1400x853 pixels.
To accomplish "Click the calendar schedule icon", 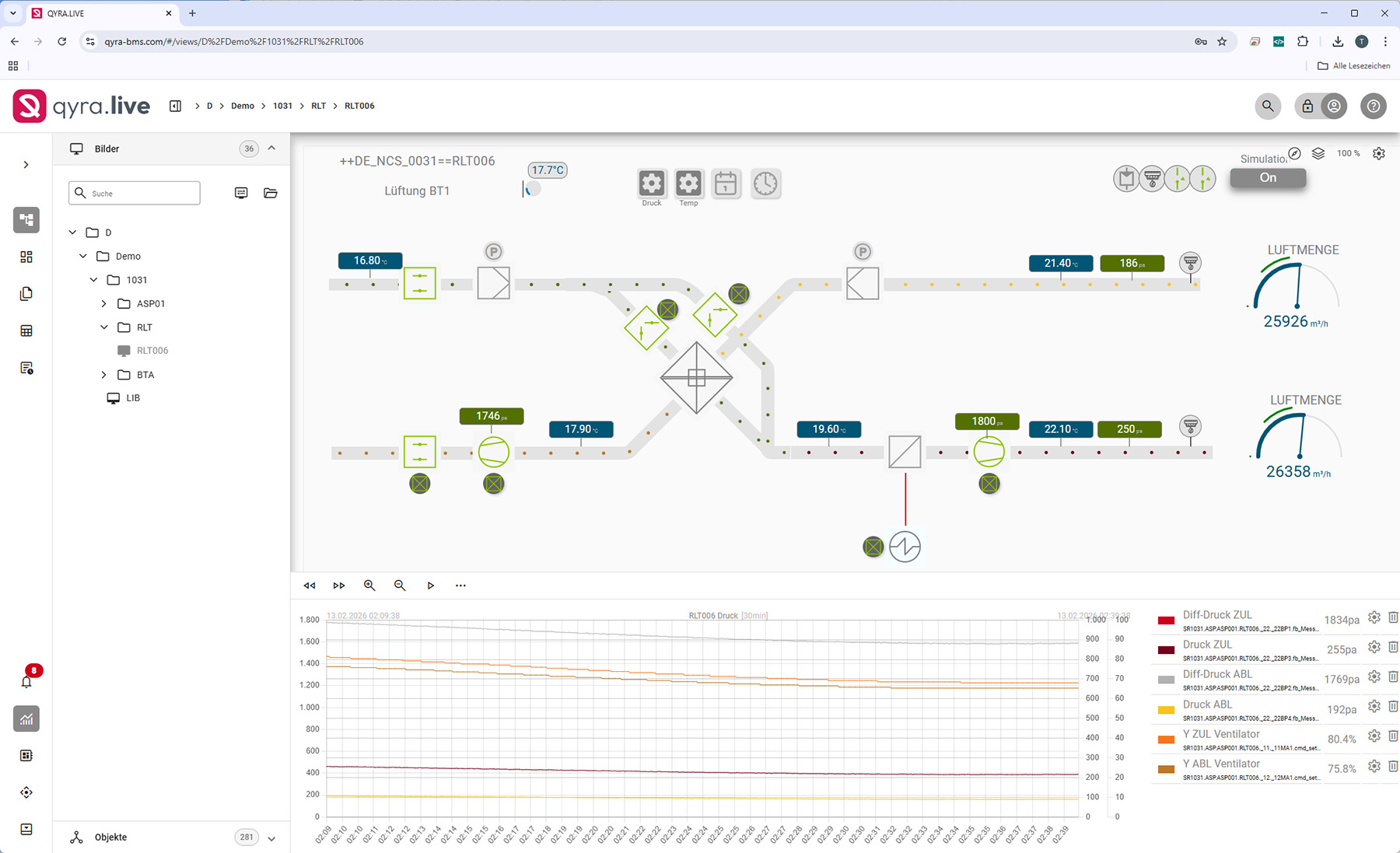I will 726,184.
